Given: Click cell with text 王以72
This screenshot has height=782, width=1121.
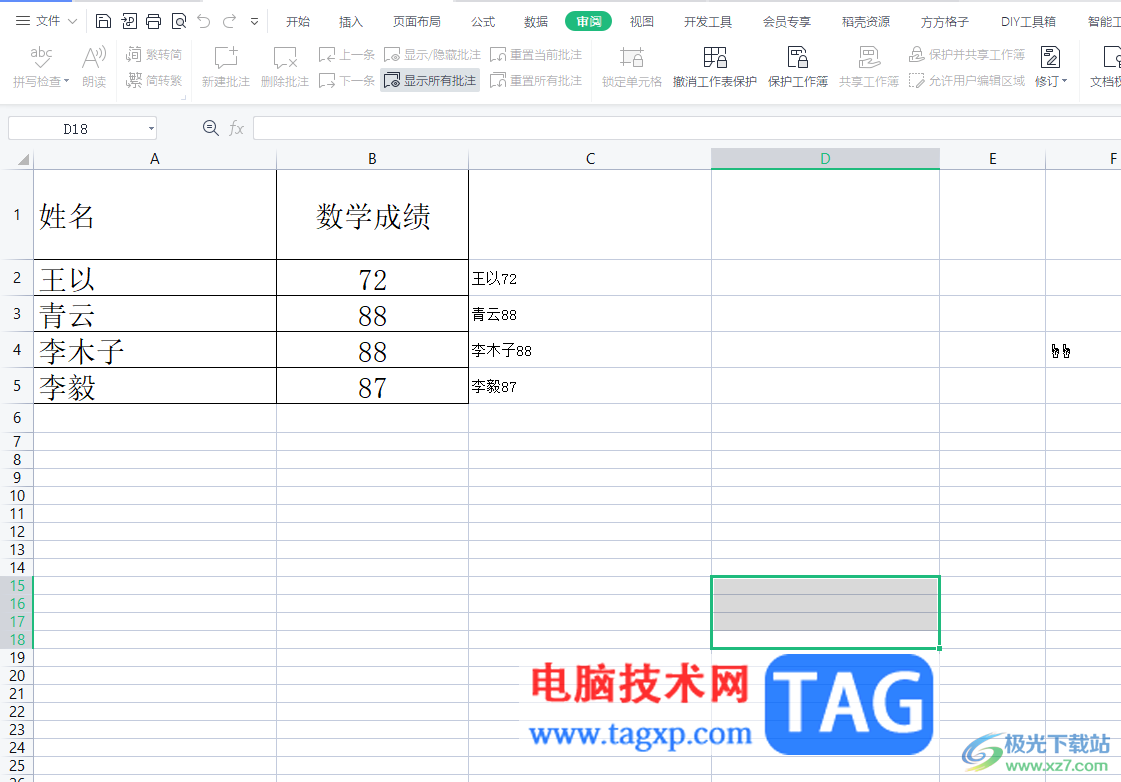Looking at the screenshot, I should pyautogui.click(x=590, y=278).
